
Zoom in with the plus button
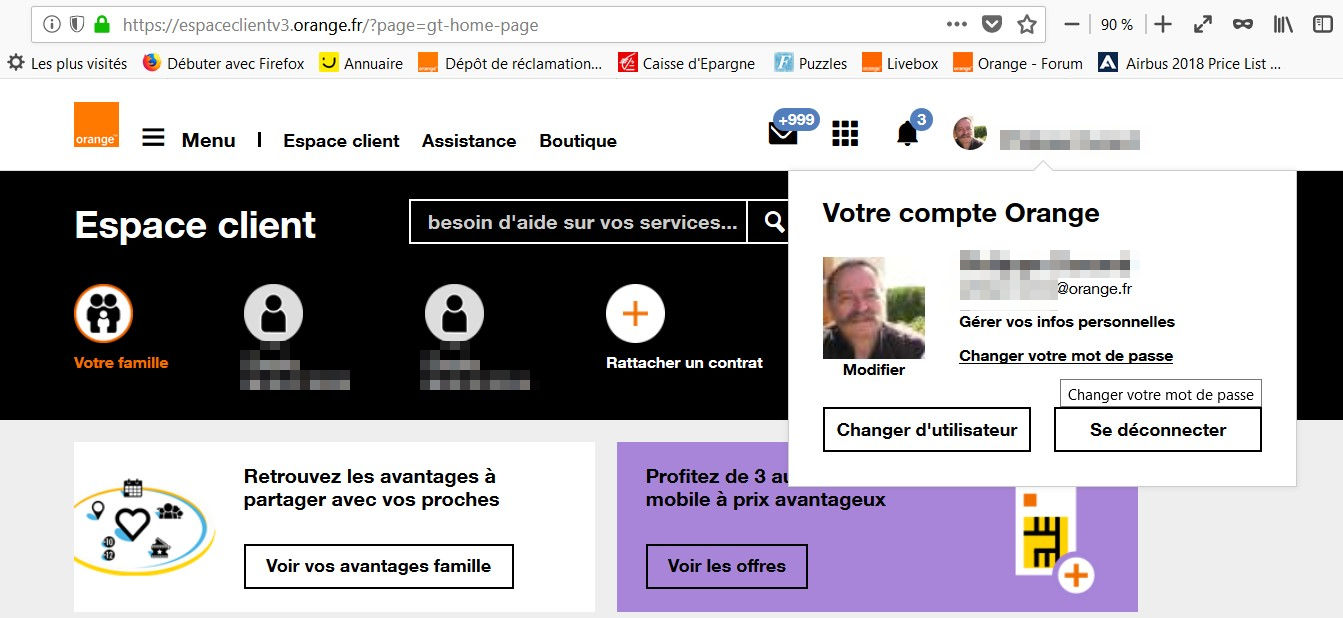point(1162,24)
